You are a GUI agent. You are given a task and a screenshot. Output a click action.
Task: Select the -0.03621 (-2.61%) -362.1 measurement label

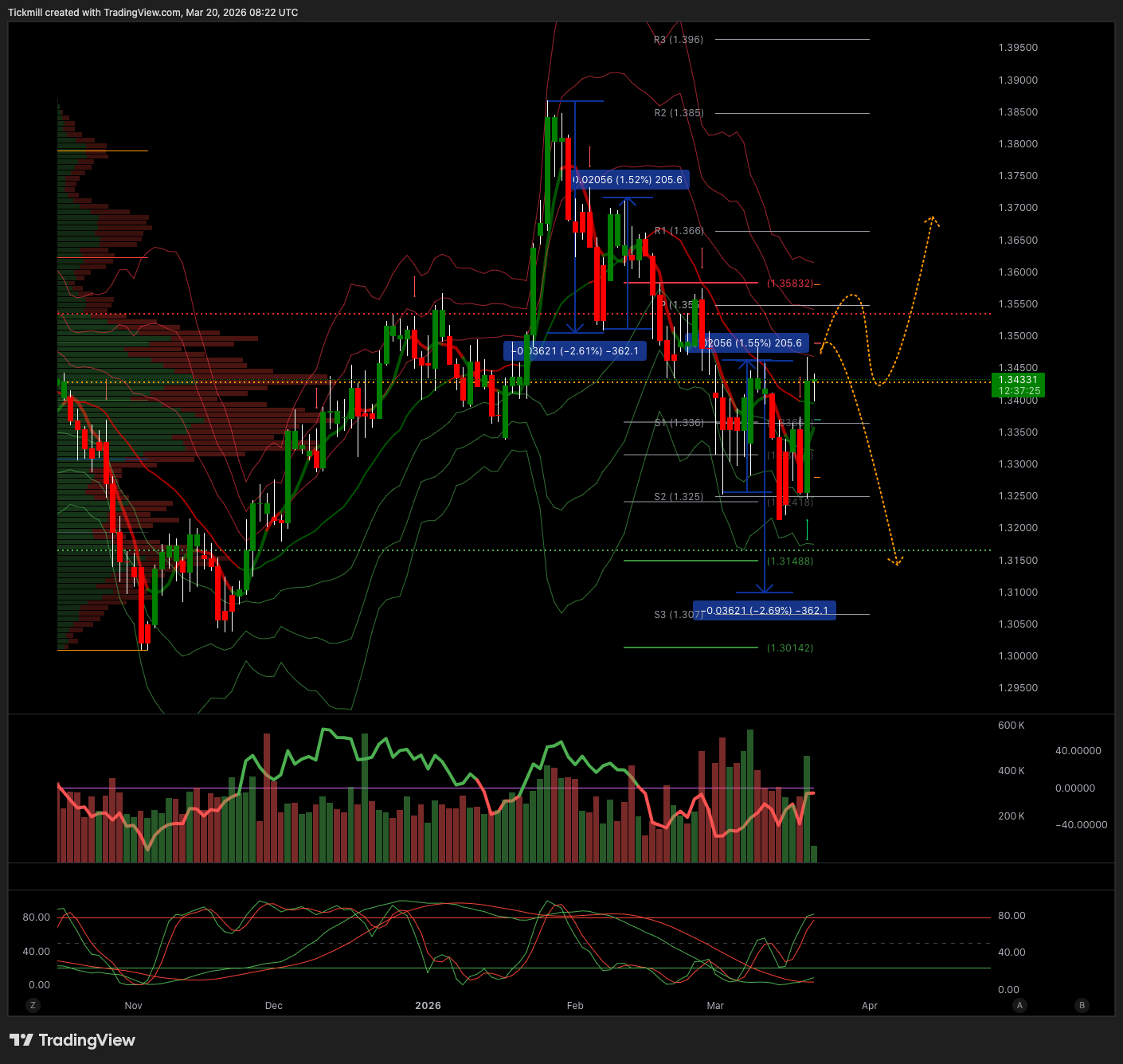pyautogui.click(x=575, y=351)
